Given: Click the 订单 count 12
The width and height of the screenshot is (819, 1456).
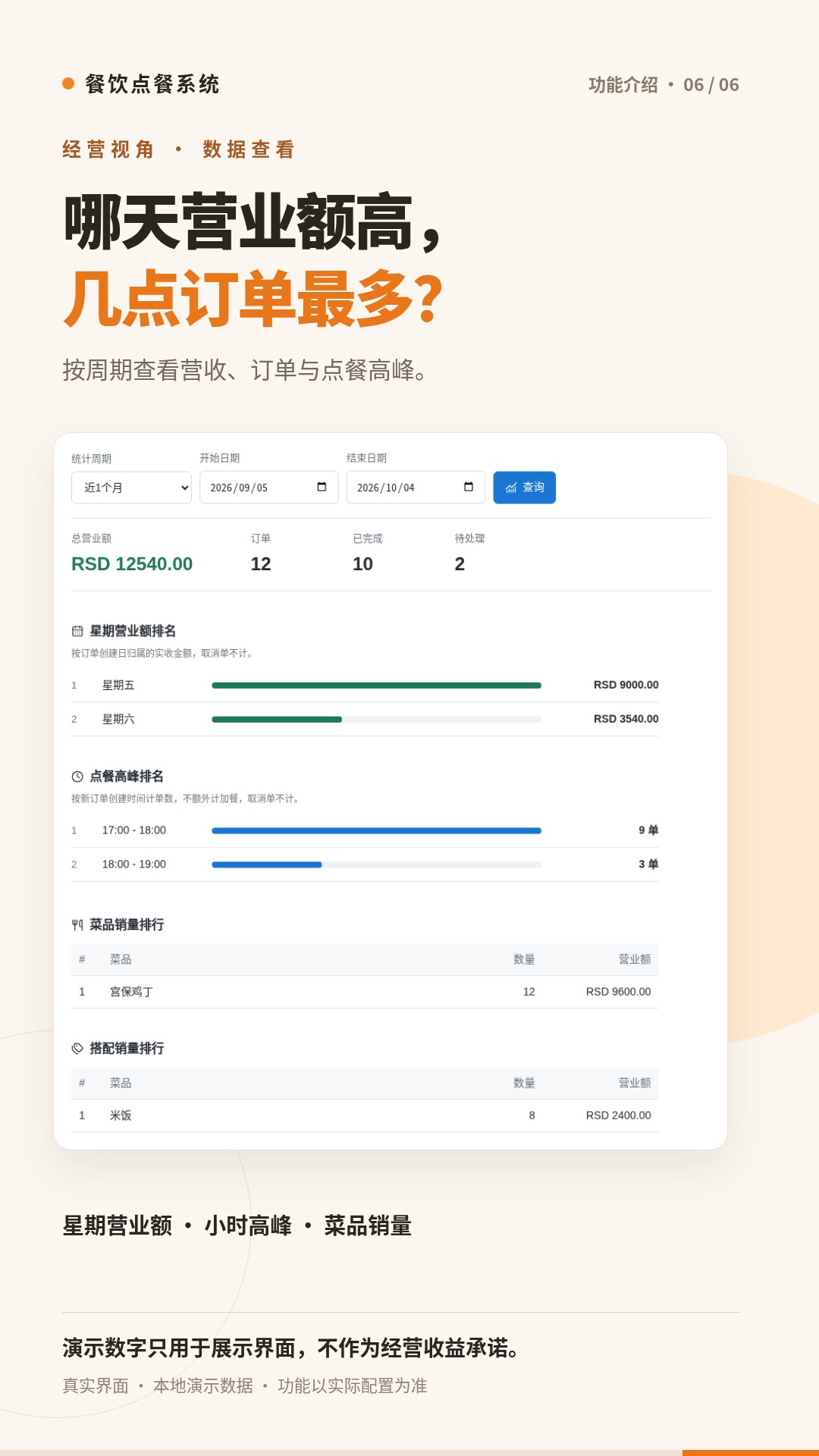Looking at the screenshot, I should click(x=261, y=564).
